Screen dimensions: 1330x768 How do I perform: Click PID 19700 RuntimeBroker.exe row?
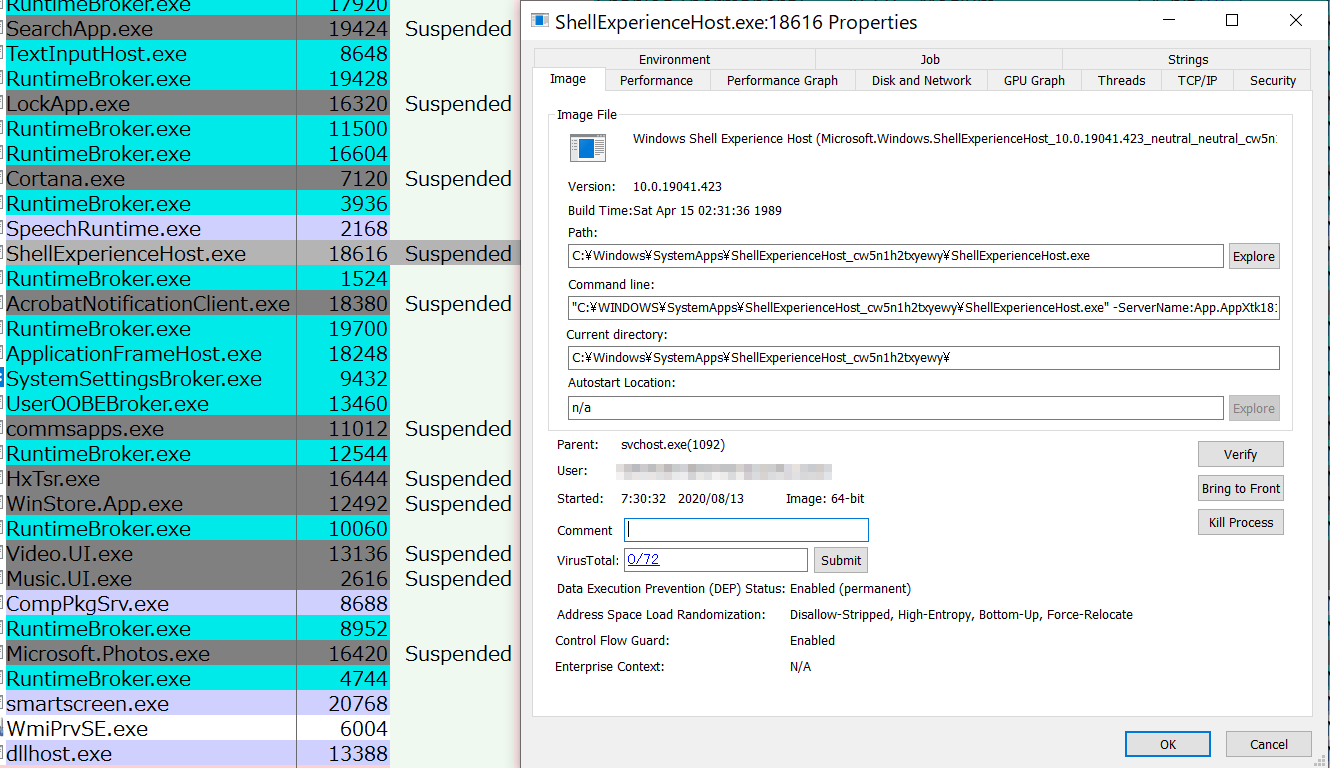click(x=197, y=329)
